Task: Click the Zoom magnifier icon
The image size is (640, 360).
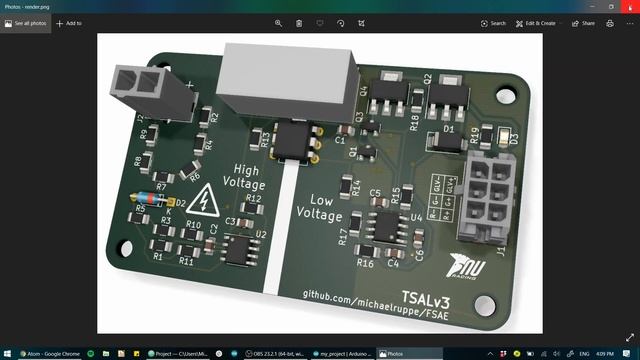Action: [278, 23]
